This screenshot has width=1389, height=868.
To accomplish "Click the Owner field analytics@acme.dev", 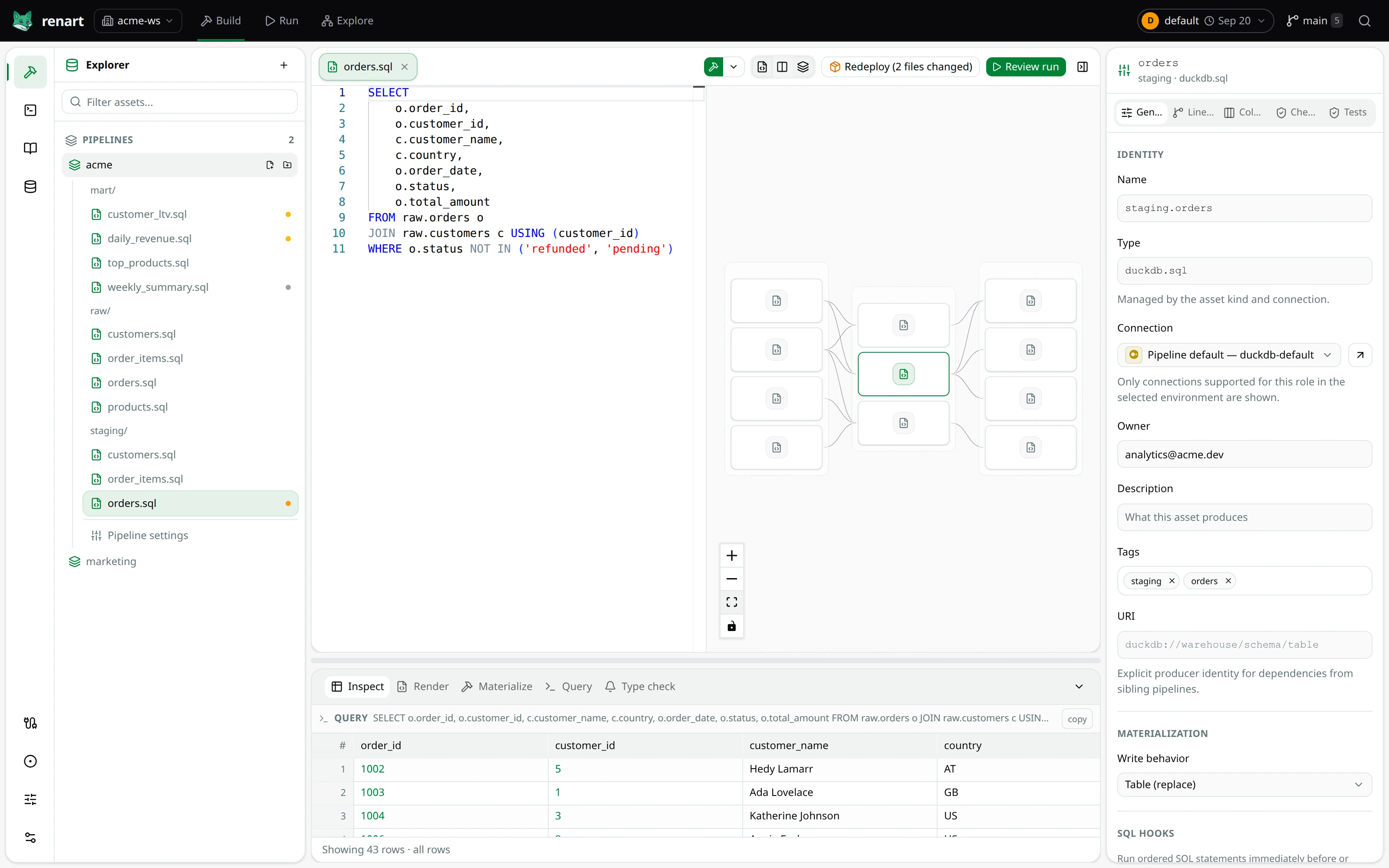I will tap(1244, 454).
